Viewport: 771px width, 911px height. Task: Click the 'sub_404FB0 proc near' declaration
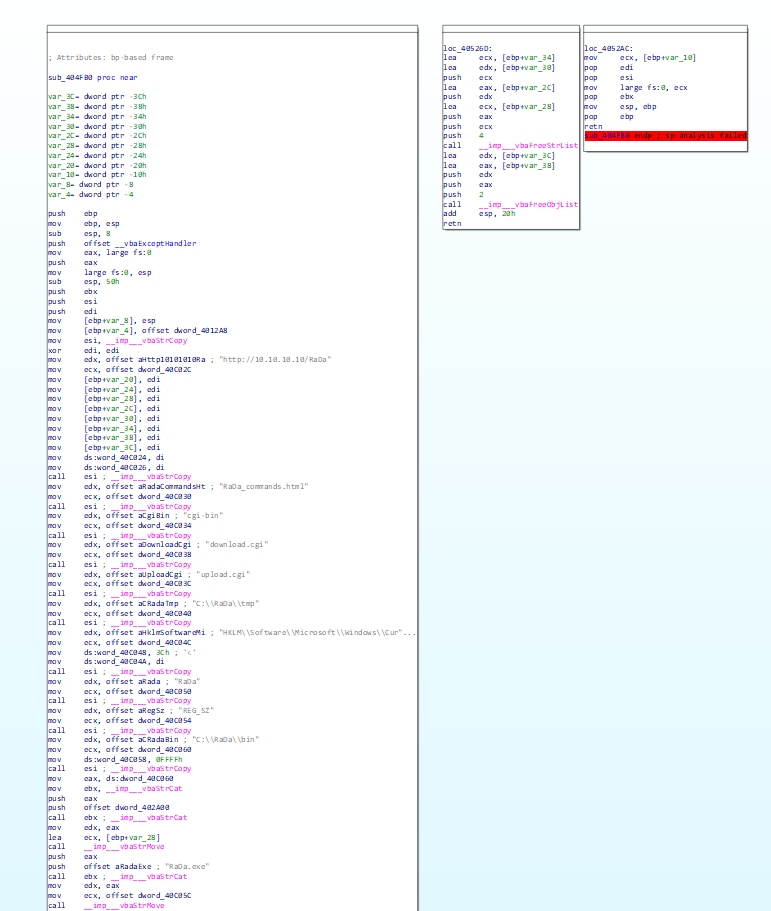click(x=93, y=77)
